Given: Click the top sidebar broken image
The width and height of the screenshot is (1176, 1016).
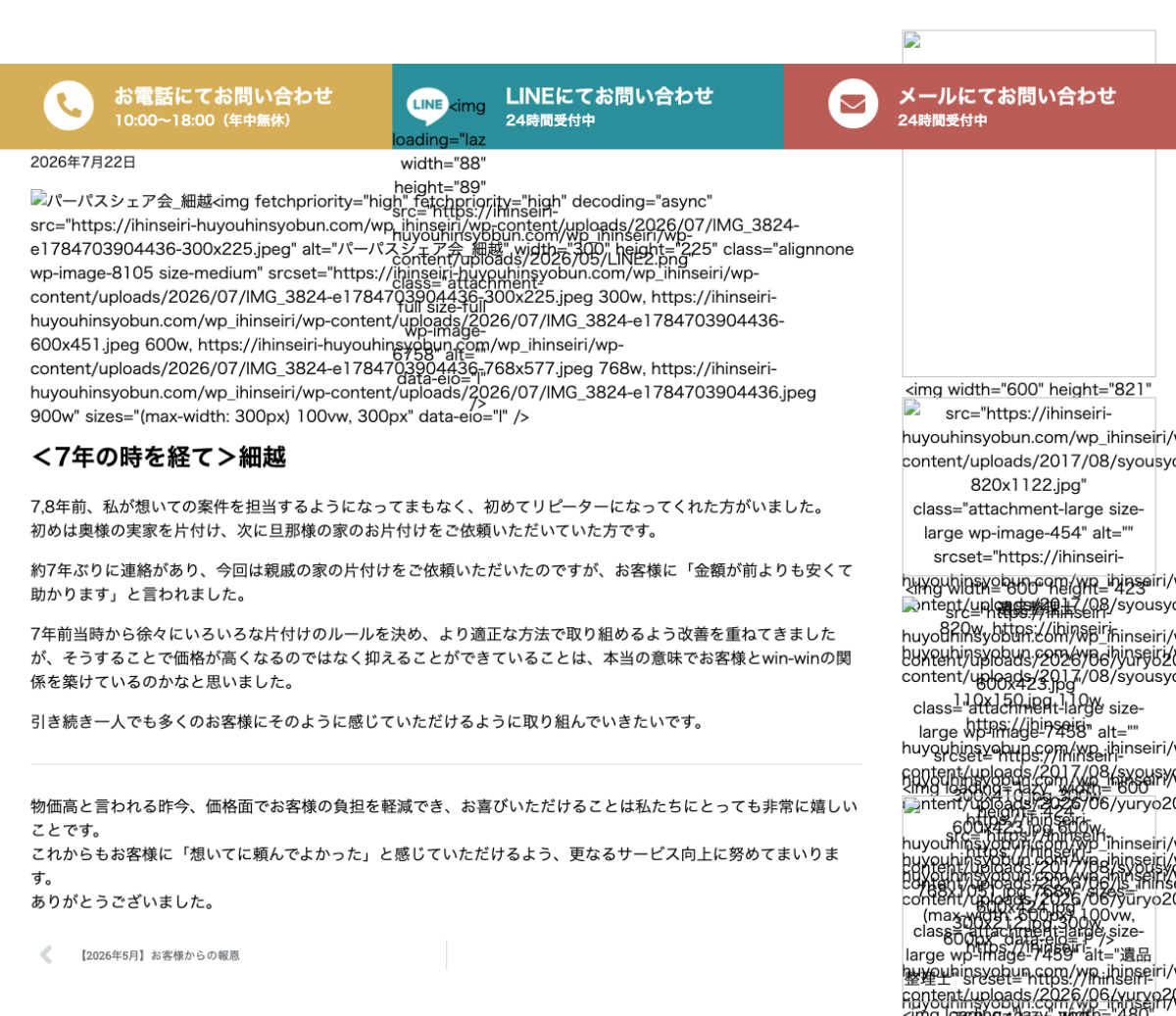Looking at the screenshot, I should point(1029,204).
